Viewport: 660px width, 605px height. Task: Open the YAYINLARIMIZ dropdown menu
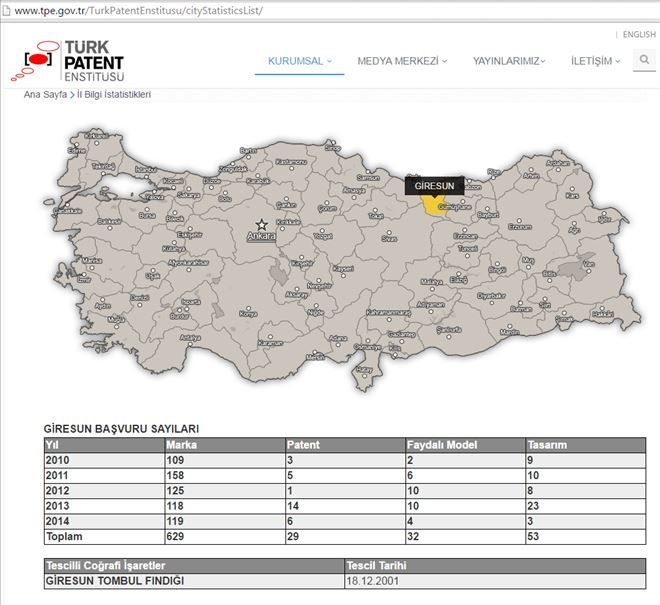click(x=509, y=61)
